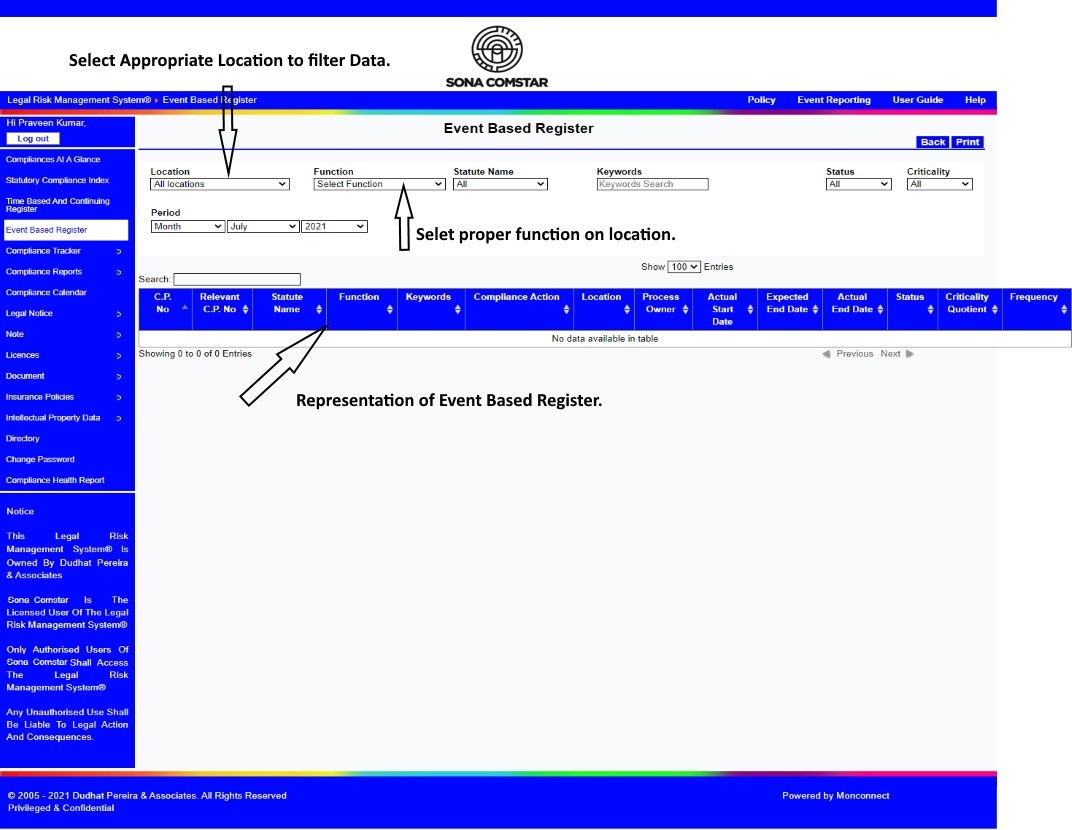The height and width of the screenshot is (830, 1072).
Task: Sort by Process Owner column arrows
Action: click(x=686, y=309)
